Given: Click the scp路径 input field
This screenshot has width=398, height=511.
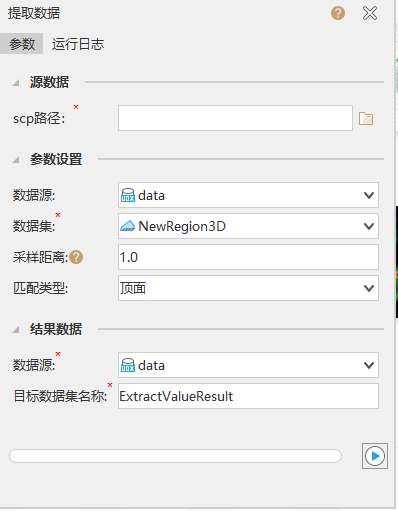Looking at the screenshot, I should click(235, 118).
